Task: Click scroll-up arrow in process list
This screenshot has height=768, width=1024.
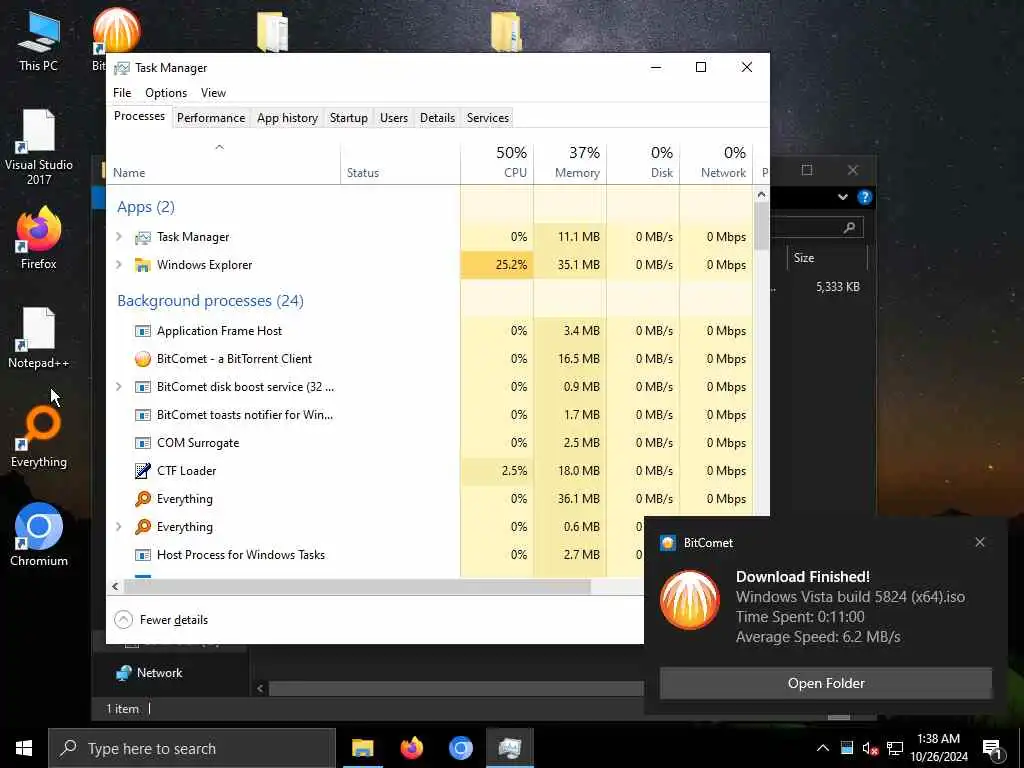Action: [761, 195]
